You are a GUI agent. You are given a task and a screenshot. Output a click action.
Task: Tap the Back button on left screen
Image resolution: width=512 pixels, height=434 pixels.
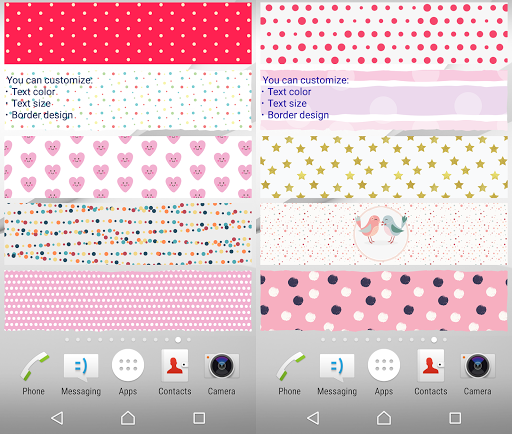pos(57,418)
